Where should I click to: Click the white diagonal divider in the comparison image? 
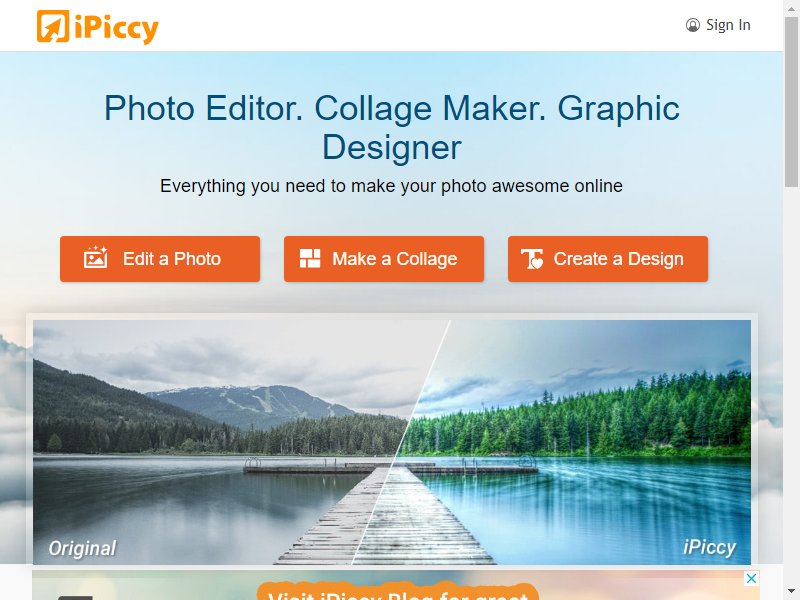pos(402,441)
